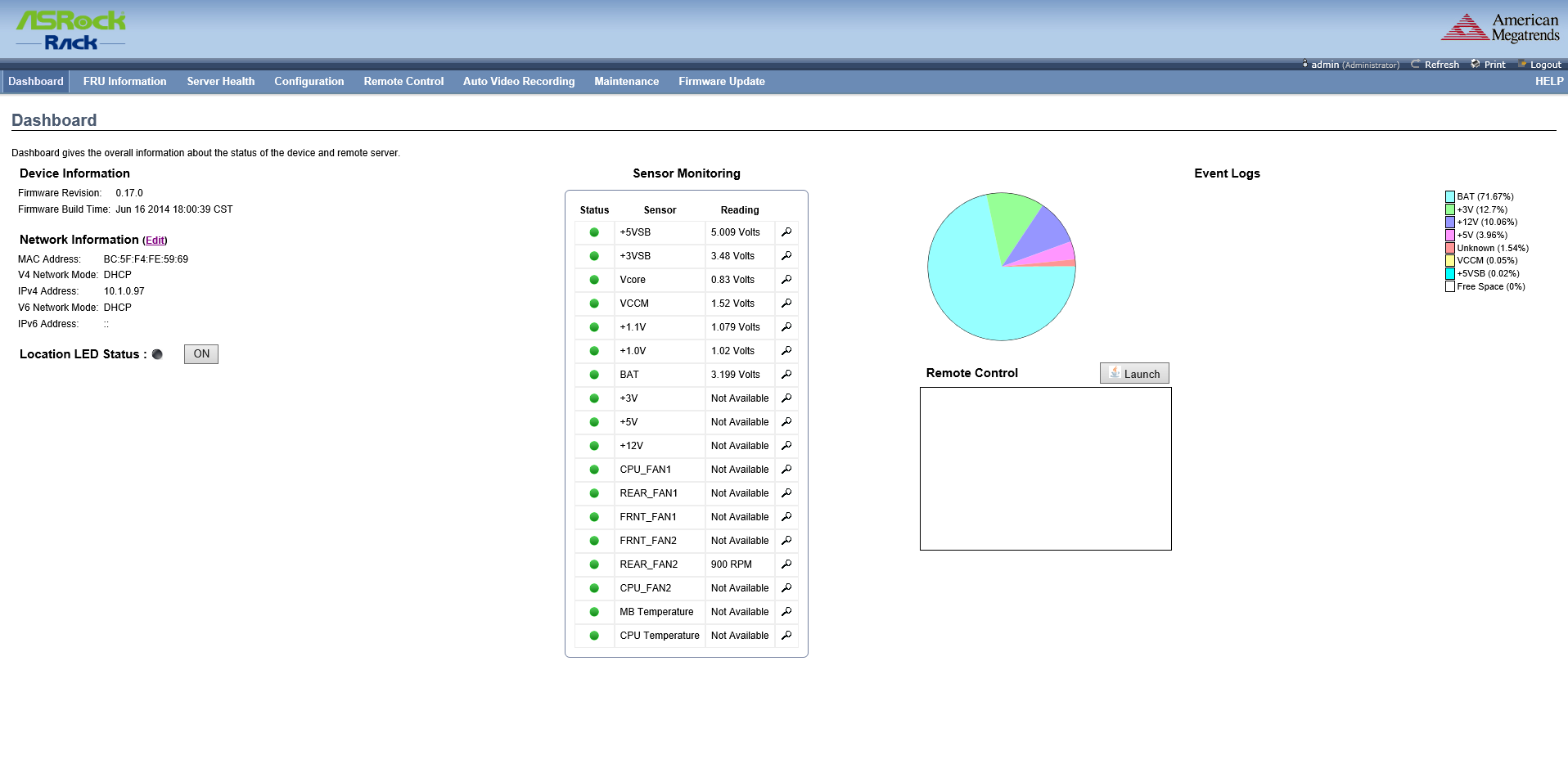Open magnifier icon for MB Temperature
Image resolution: width=1568 pixels, height=769 pixels.
786,612
